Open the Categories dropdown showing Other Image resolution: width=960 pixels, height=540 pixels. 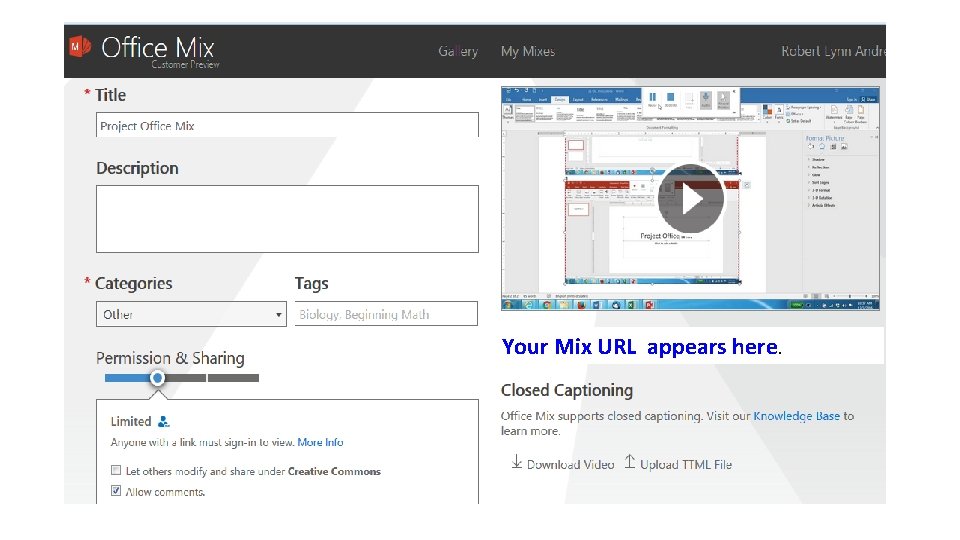(191, 314)
